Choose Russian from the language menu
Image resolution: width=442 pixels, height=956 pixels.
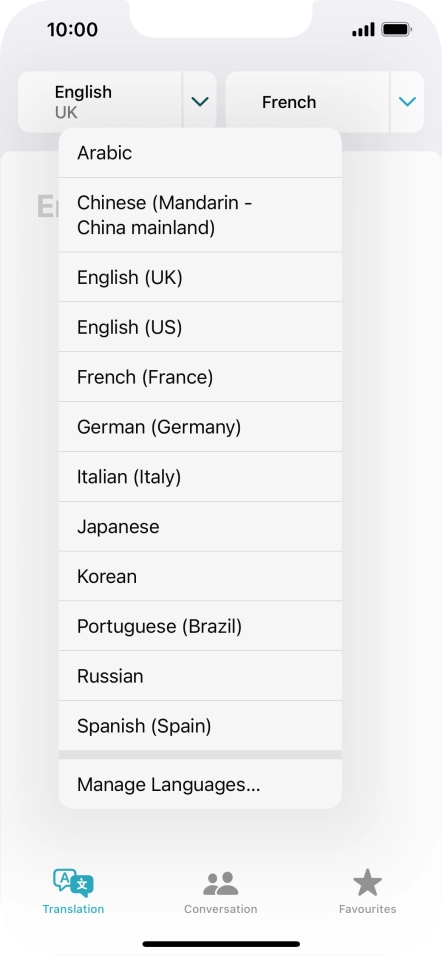pyautogui.click(x=200, y=676)
